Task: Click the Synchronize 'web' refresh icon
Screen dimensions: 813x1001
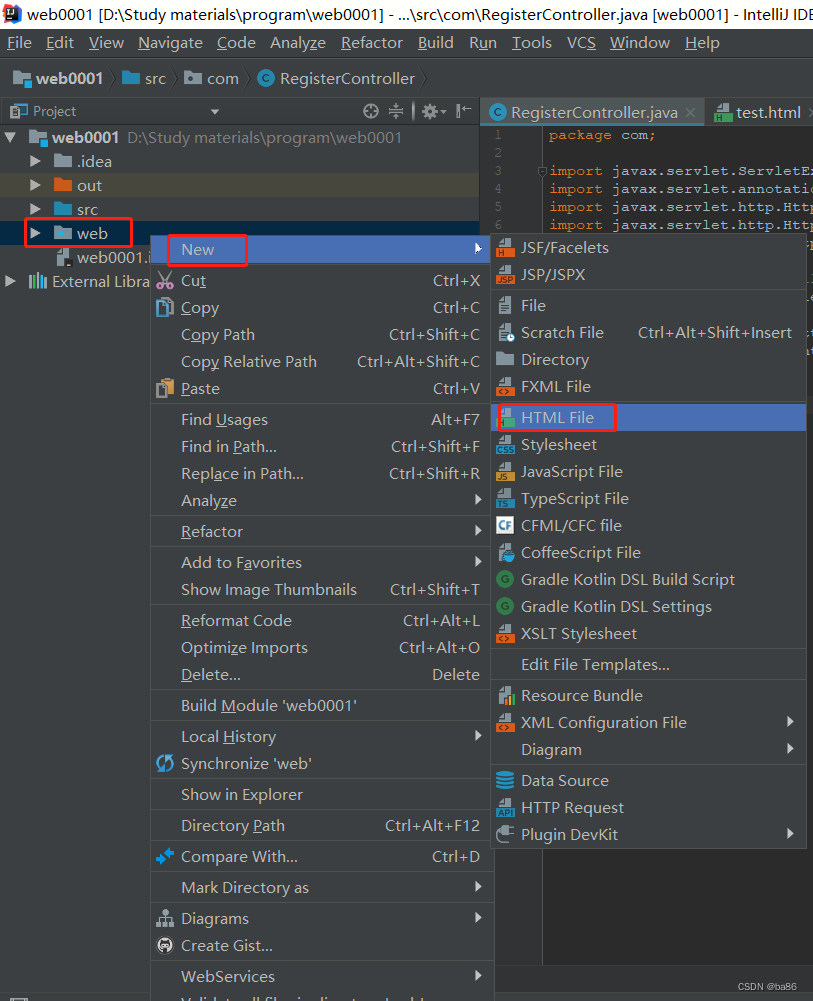Action: pos(165,764)
